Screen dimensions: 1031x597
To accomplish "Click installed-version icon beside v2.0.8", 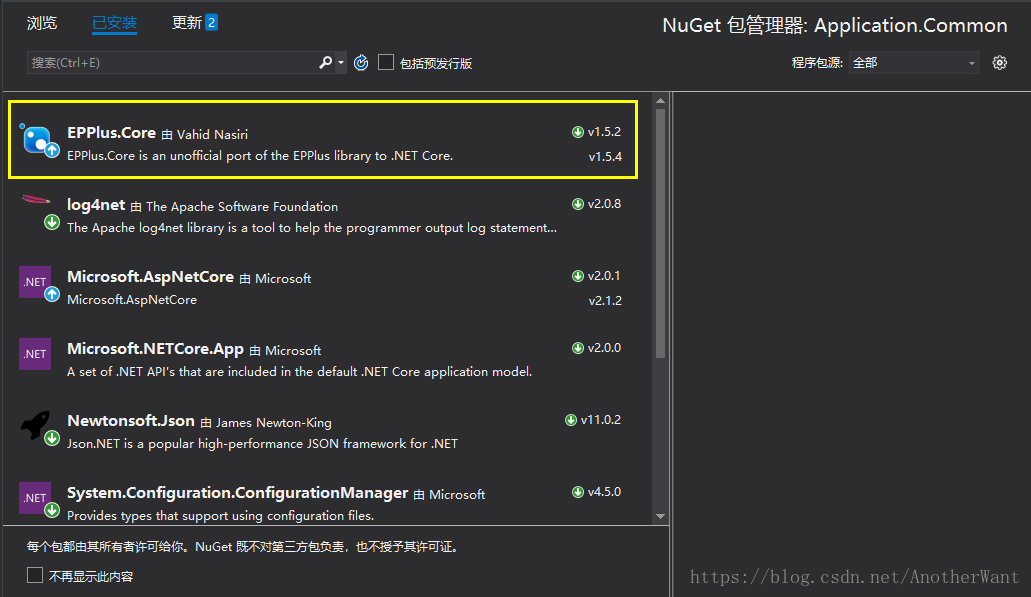I will click(x=578, y=204).
